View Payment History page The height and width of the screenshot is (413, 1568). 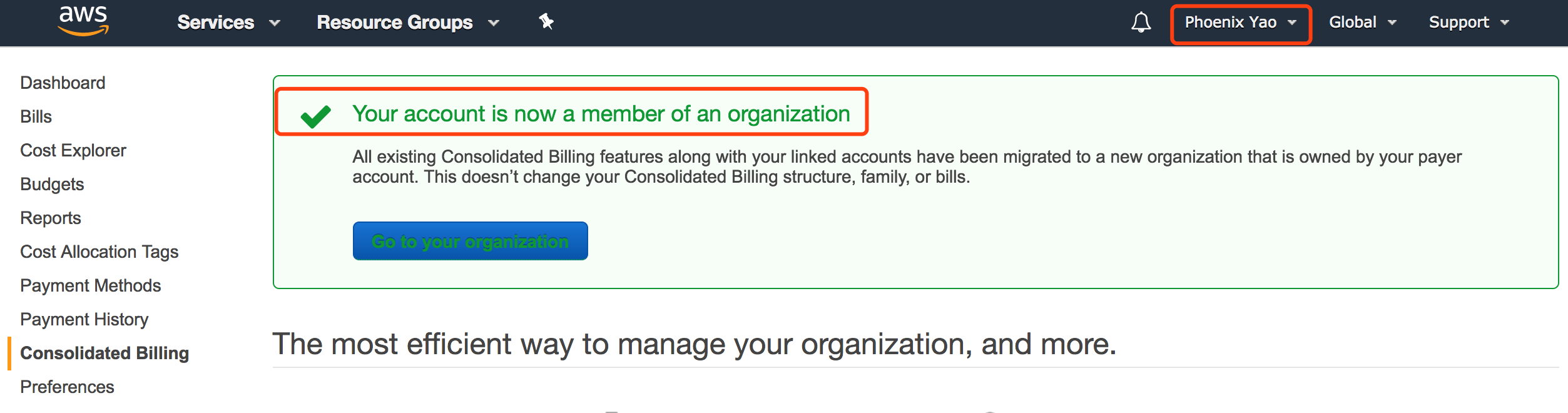[84, 319]
